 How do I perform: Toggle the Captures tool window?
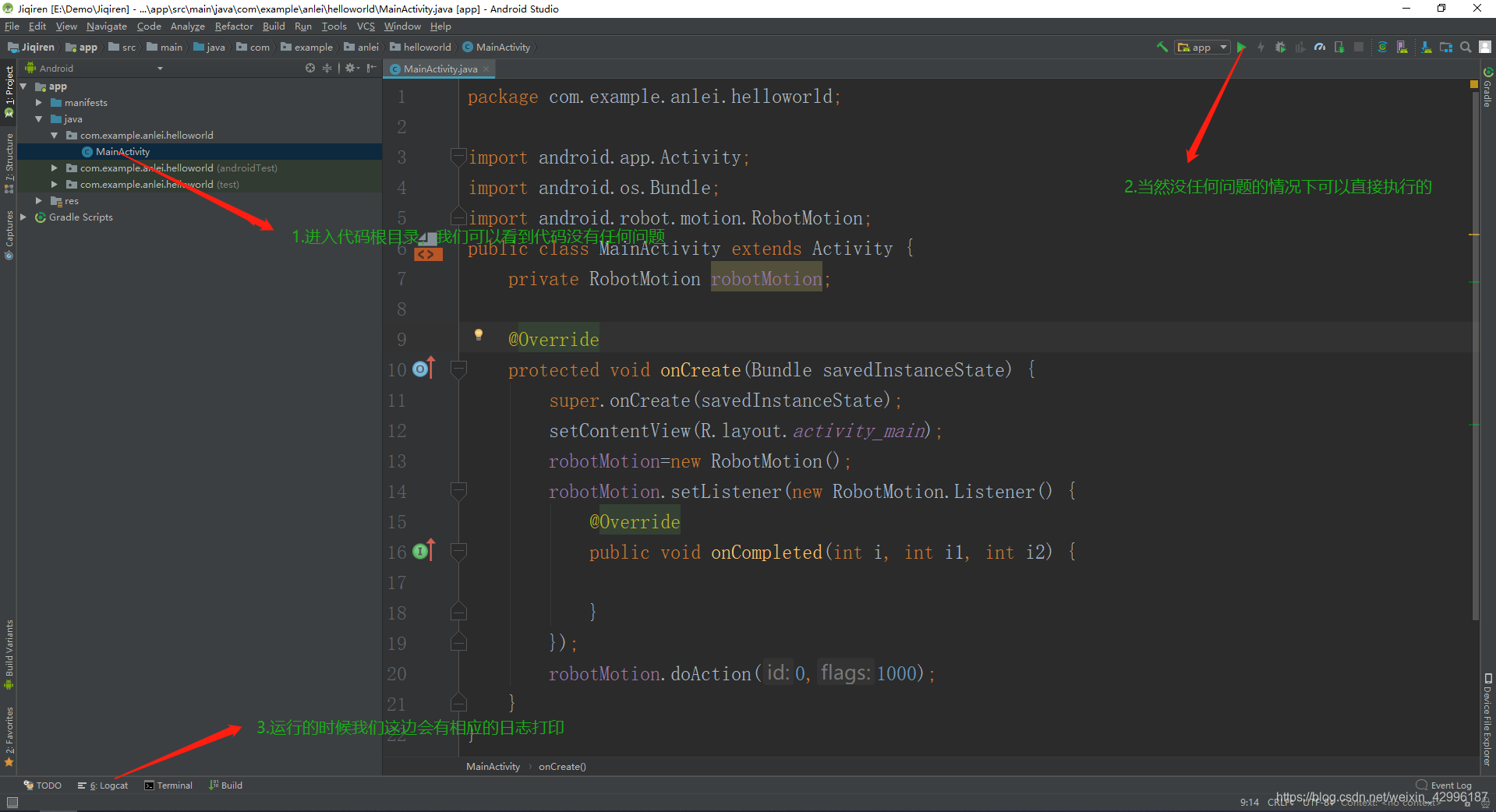9,234
